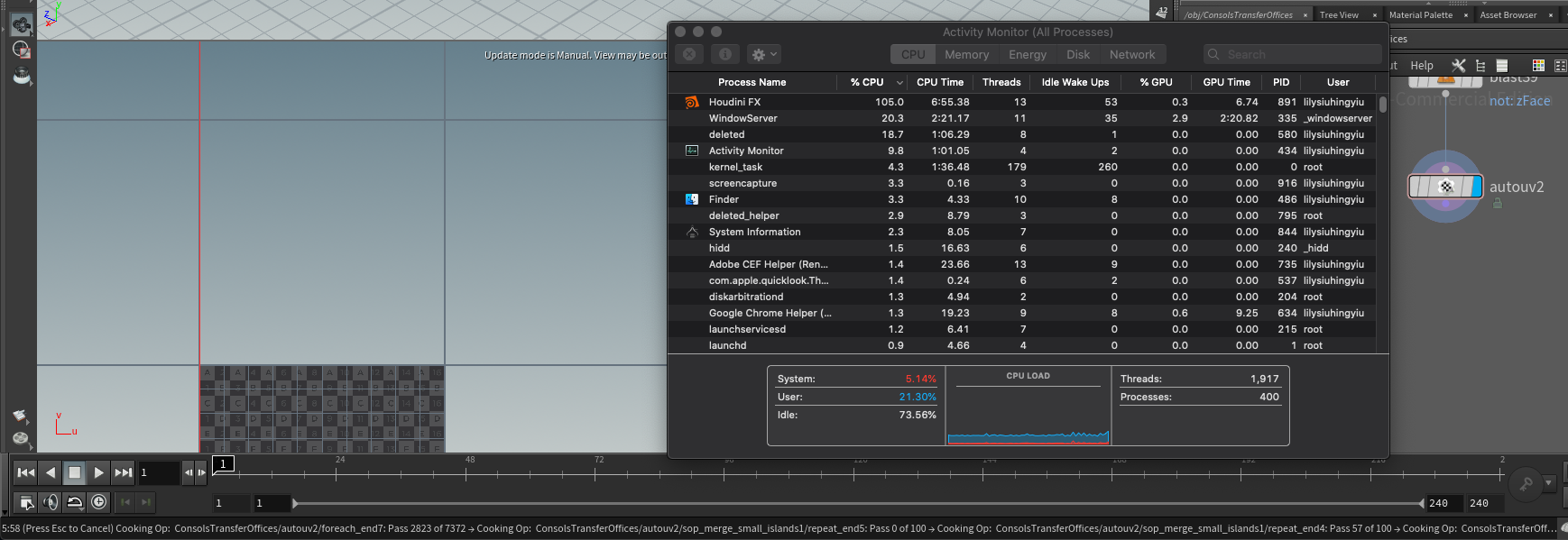Click the Activity Monitor search field
The image size is (1568, 540).
pos(1292,54)
